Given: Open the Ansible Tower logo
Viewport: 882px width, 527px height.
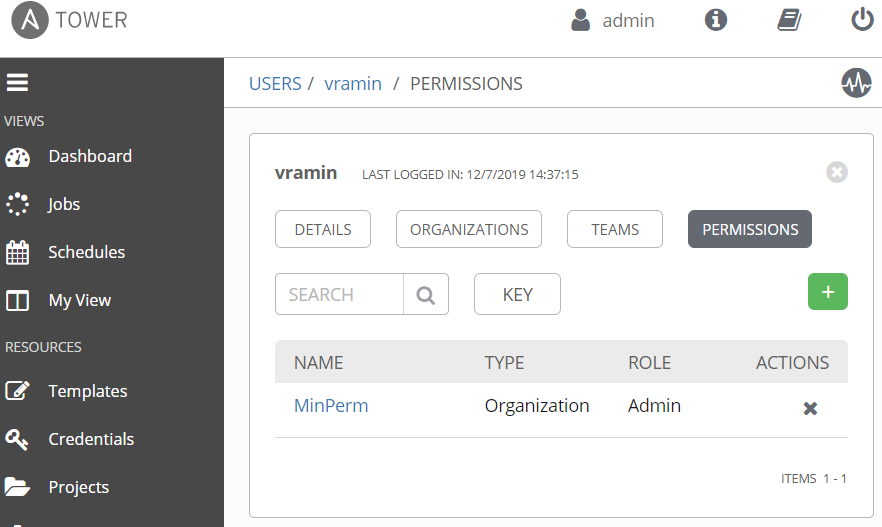Looking at the screenshot, I should pyautogui.click(x=69, y=20).
